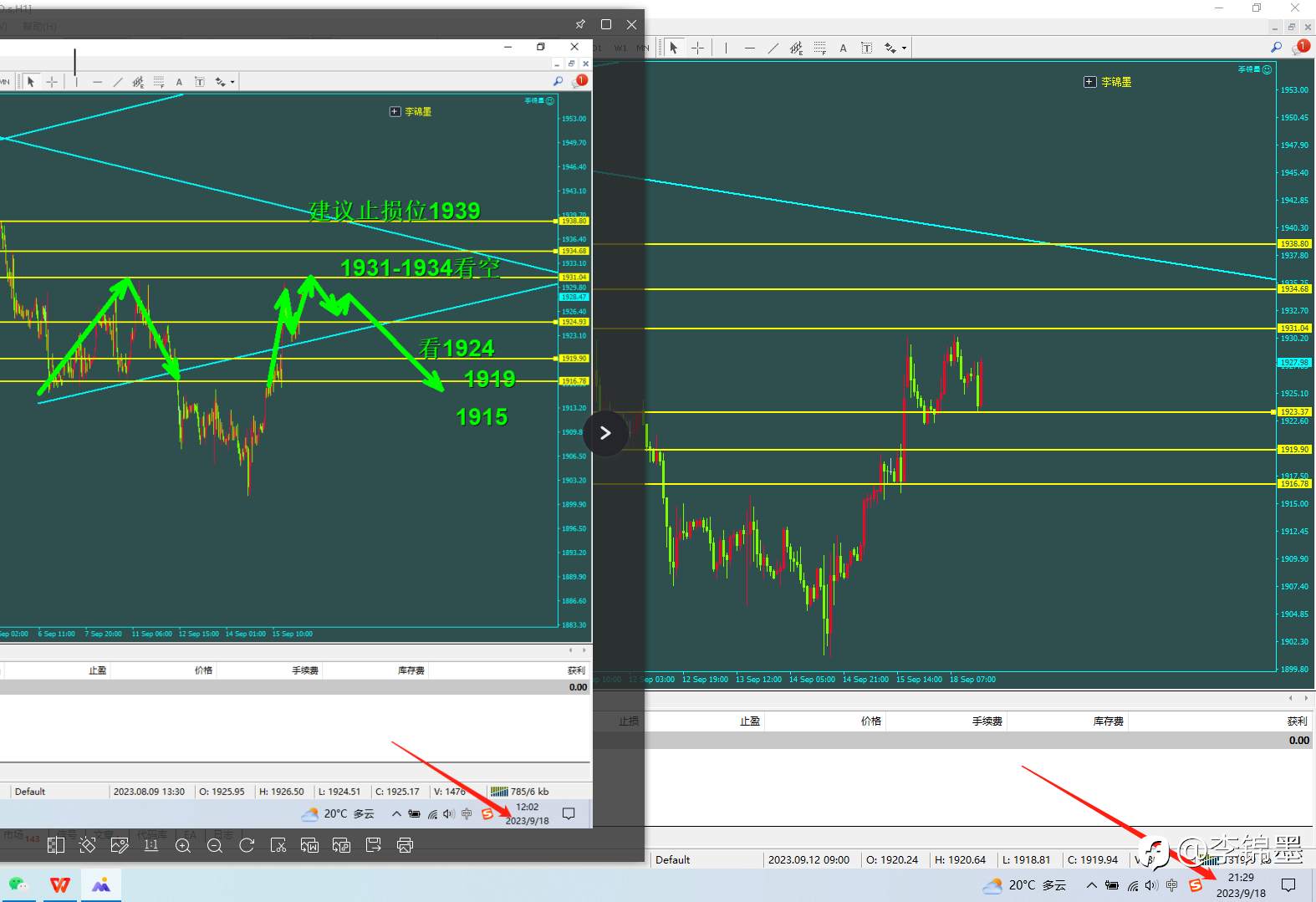Open WPS Office from the taskbar
The height and width of the screenshot is (902, 1316).
coord(60,884)
